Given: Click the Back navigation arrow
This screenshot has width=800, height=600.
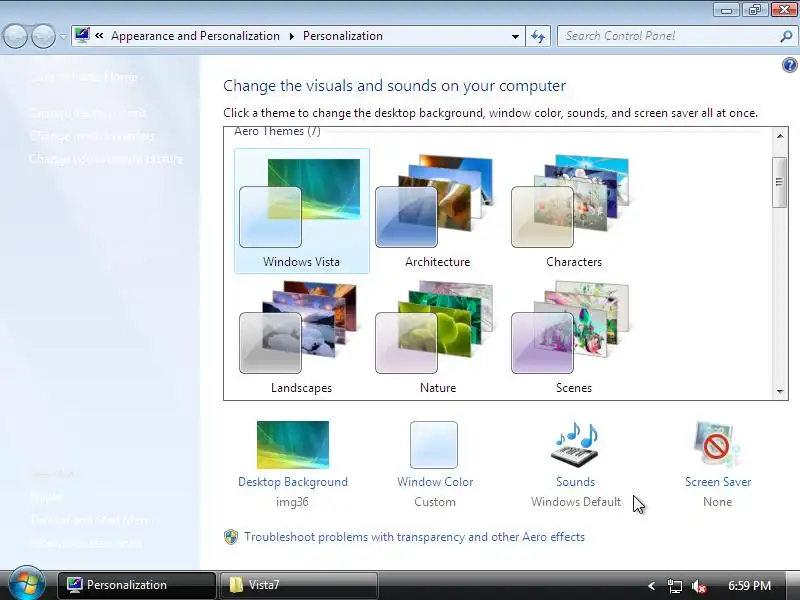Looking at the screenshot, I should coord(15,37).
